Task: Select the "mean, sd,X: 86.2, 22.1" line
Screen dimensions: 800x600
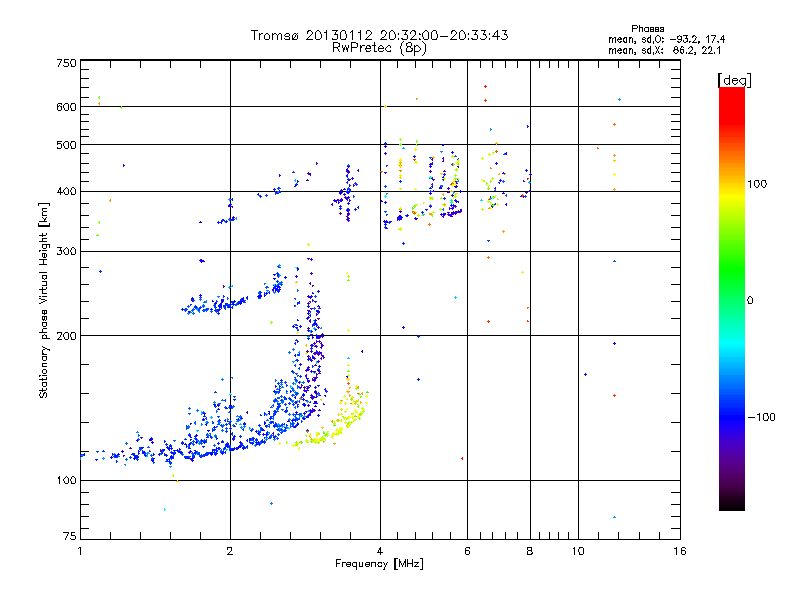Action: point(664,50)
